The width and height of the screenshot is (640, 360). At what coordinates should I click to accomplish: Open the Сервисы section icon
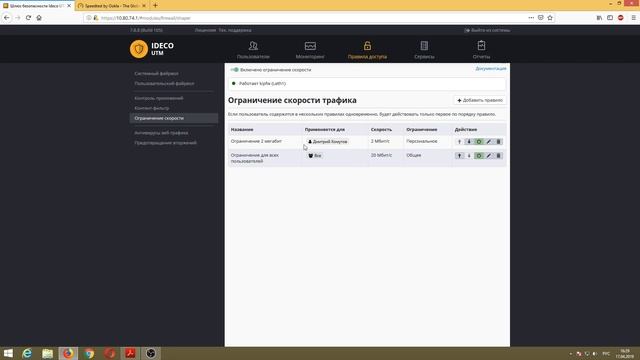click(424, 46)
